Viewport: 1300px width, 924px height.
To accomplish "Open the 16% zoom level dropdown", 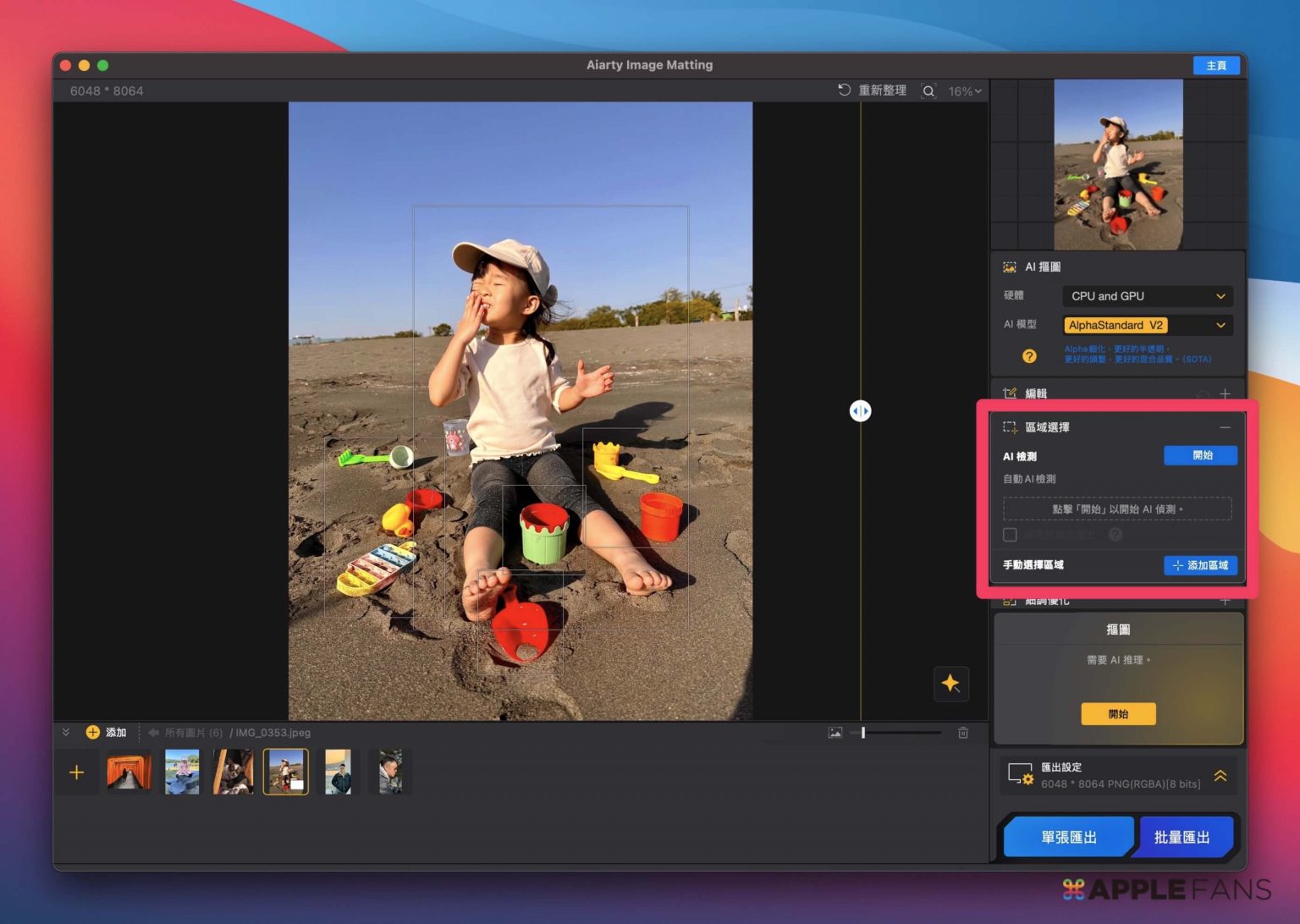I will (965, 91).
